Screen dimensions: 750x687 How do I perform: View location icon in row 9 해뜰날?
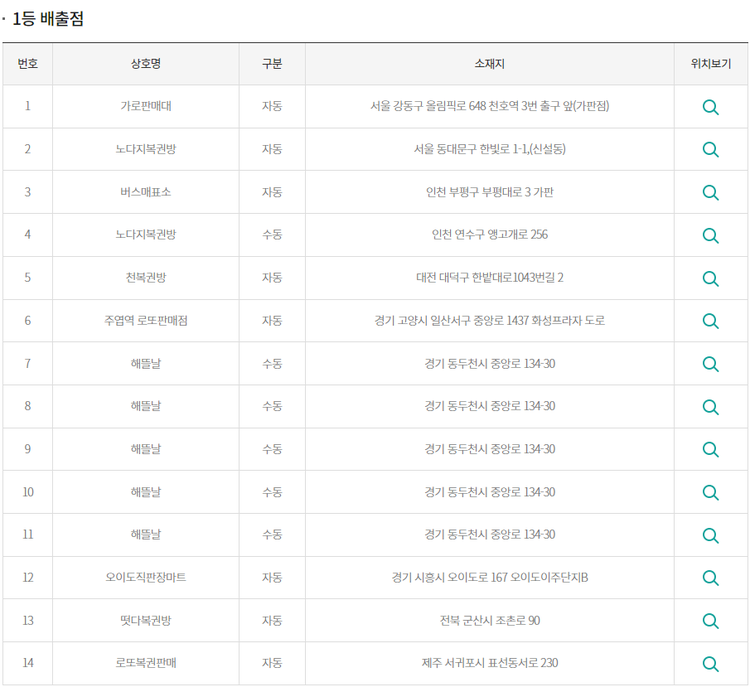(x=710, y=450)
